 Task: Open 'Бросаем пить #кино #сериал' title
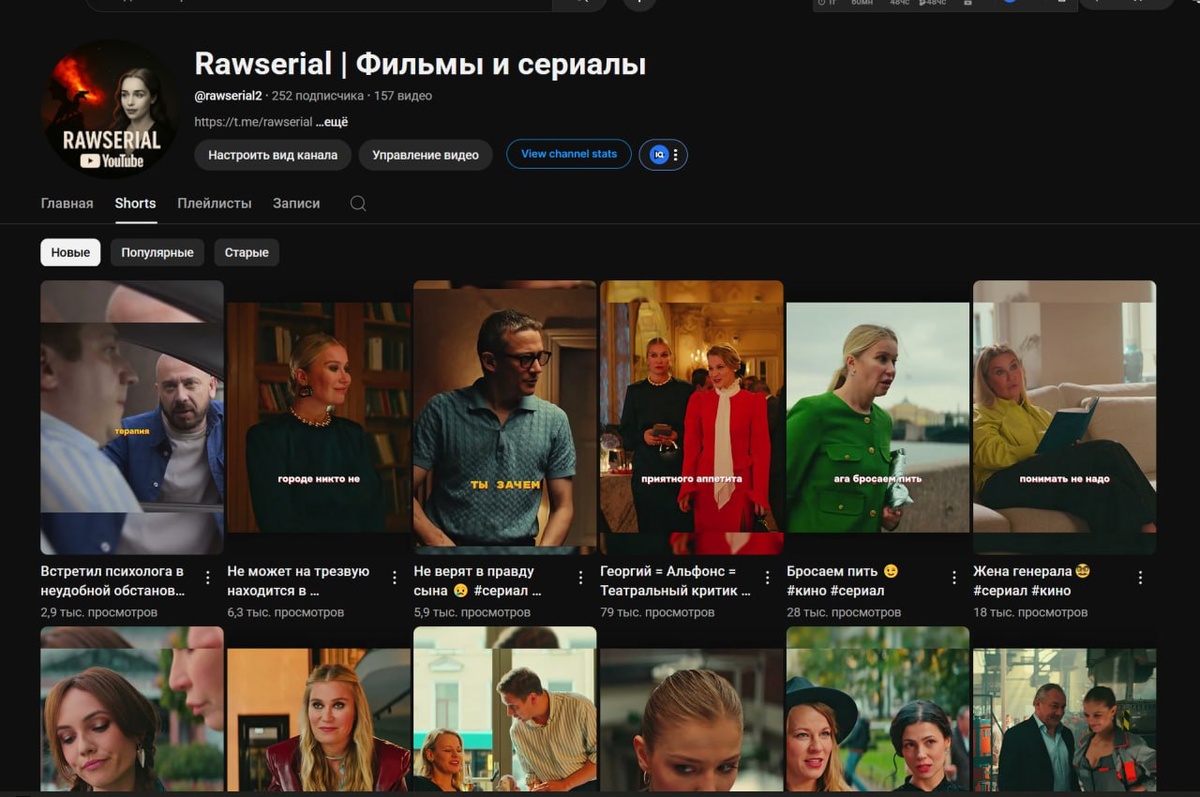[x=843, y=581]
